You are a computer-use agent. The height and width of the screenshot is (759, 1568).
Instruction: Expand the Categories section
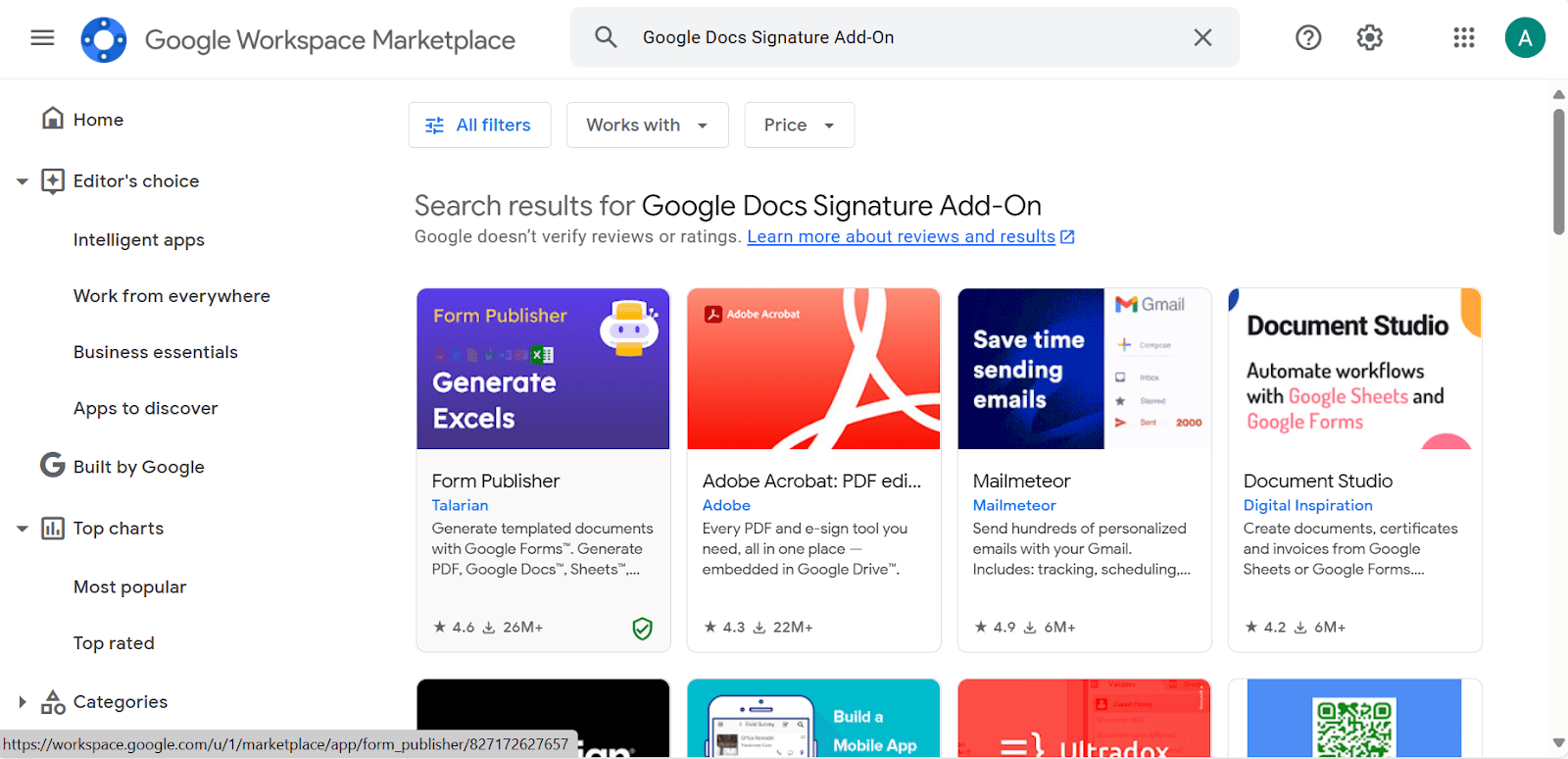click(22, 701)
